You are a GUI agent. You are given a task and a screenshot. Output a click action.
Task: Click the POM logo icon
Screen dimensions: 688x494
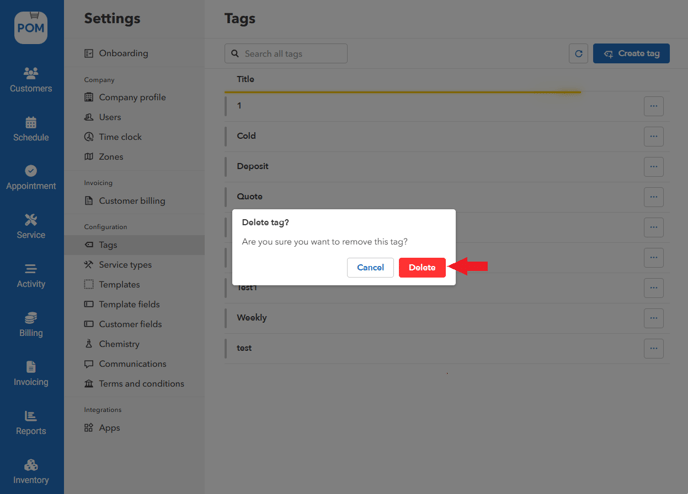(x=31, y=27)
